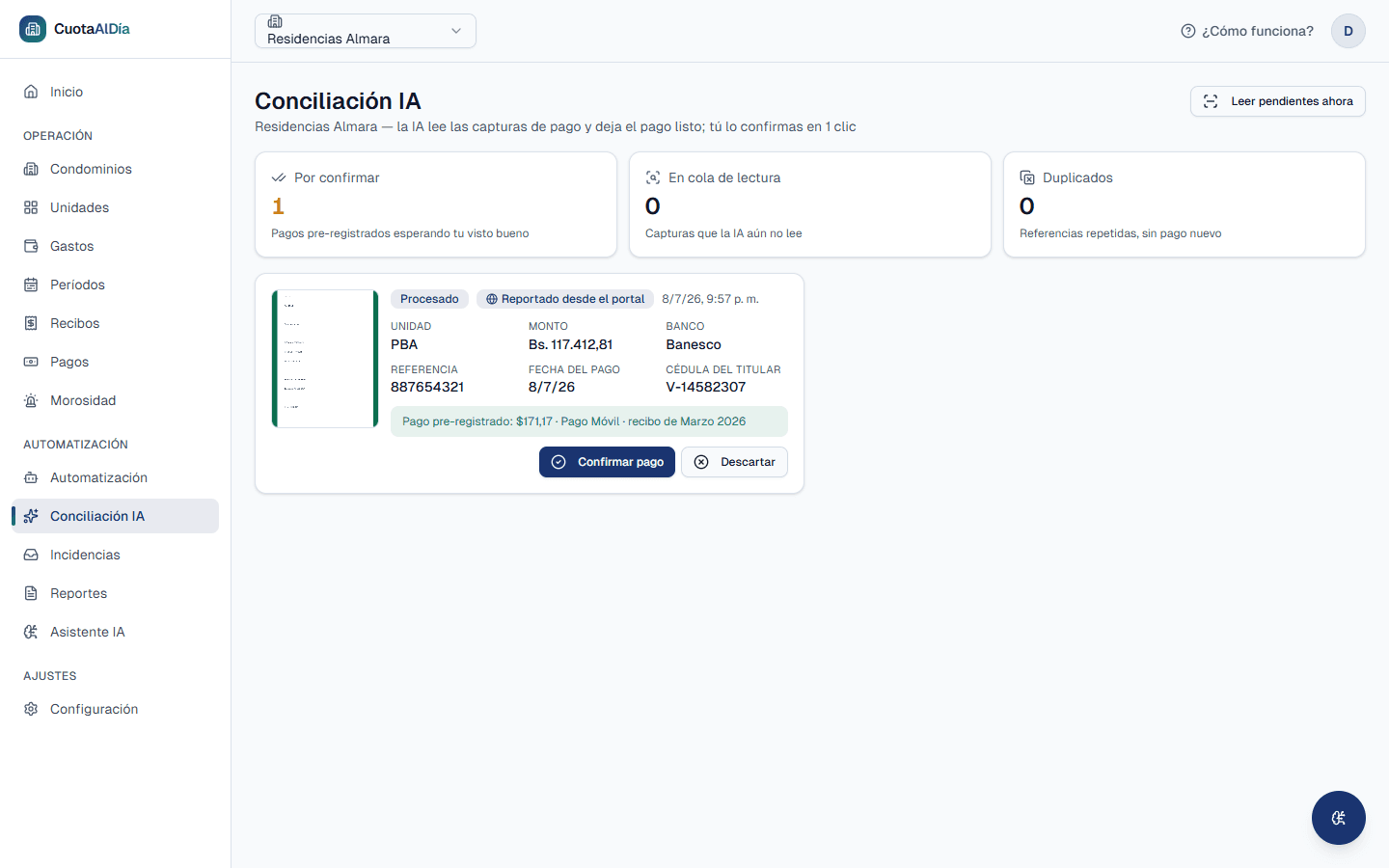Click the Morosidad alarm icon
1389x868 pixels.
click(31, 400)
